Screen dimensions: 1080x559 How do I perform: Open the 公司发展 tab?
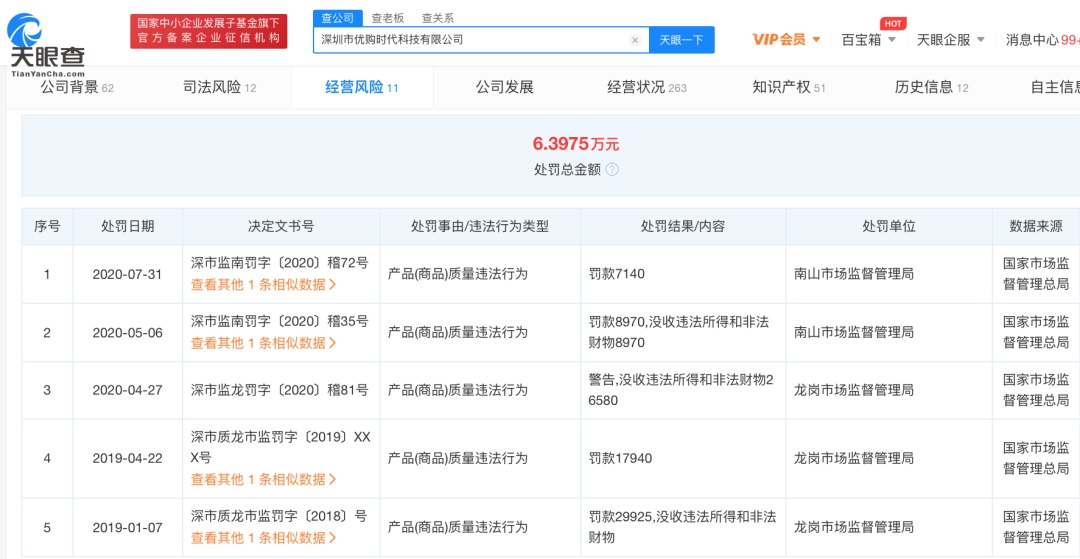[x=504, y=87]
